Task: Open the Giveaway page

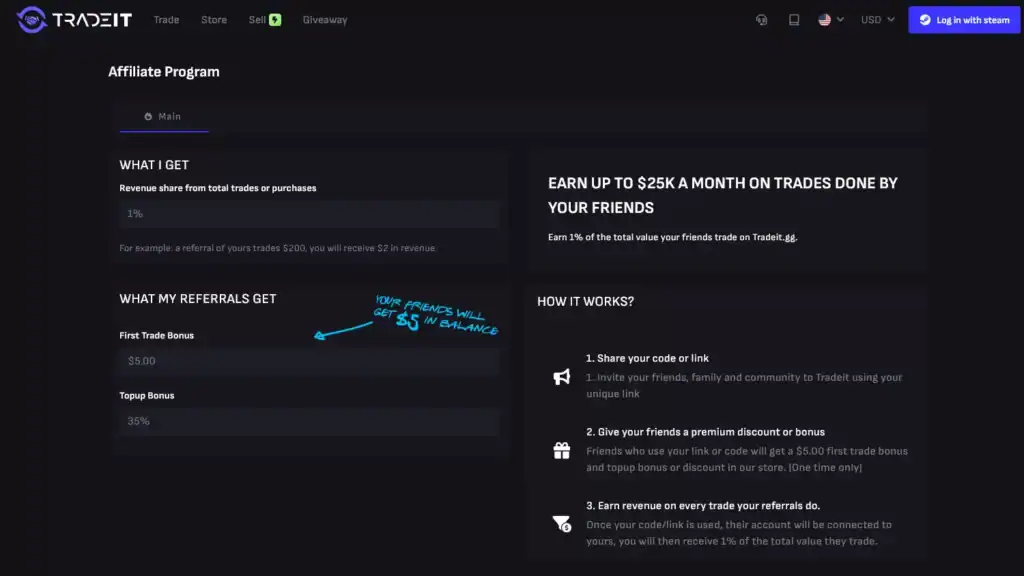Action: click(x=325, y=20)
